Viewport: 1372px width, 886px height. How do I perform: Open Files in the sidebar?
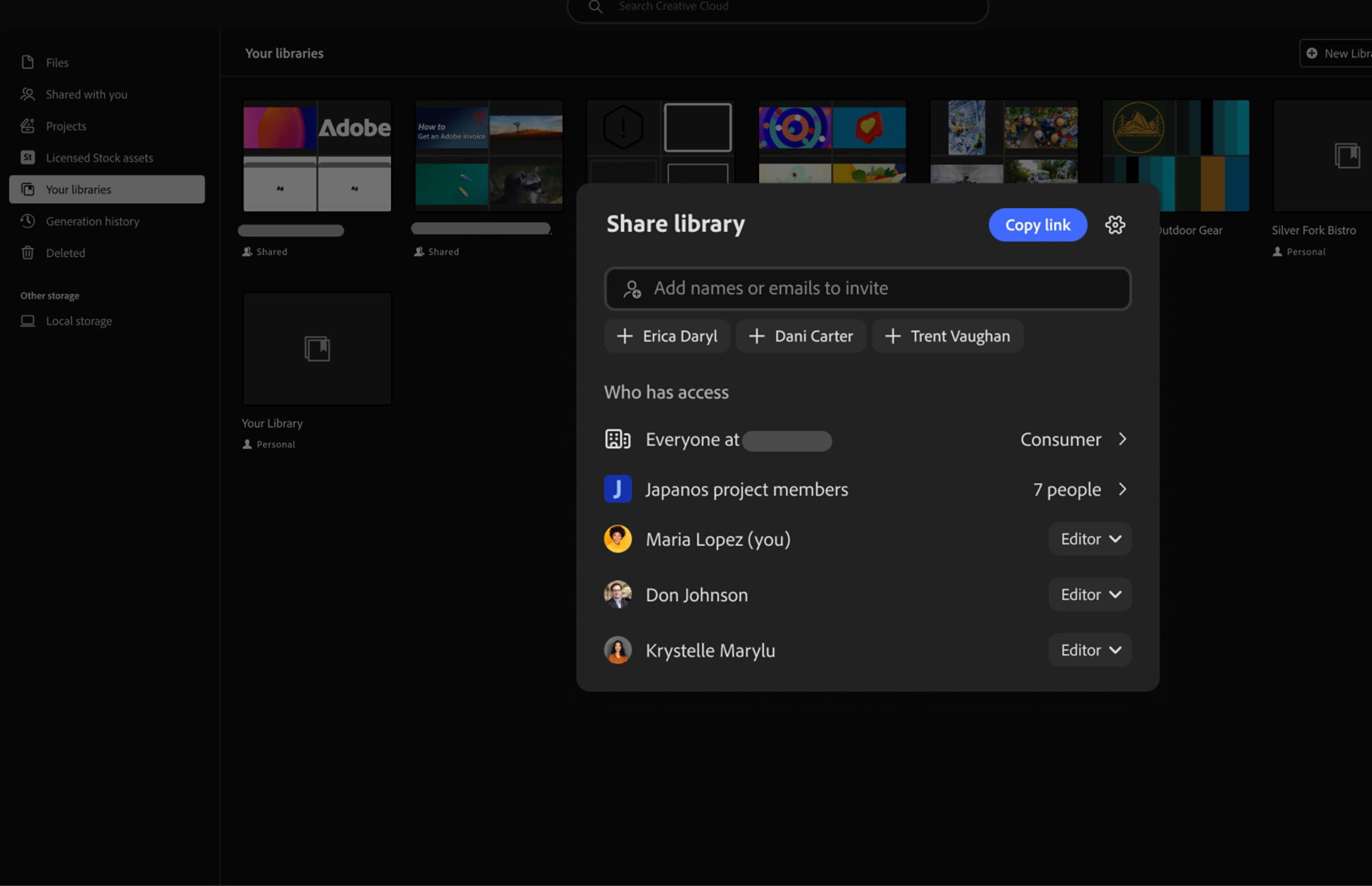107,62
